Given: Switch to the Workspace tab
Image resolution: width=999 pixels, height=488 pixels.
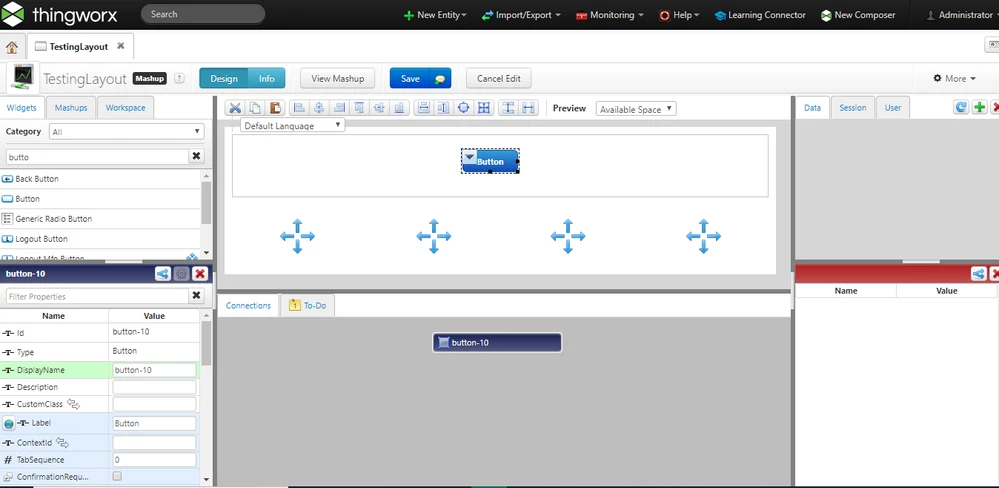Looking at the screenshot, I should (x=126, y=108).
